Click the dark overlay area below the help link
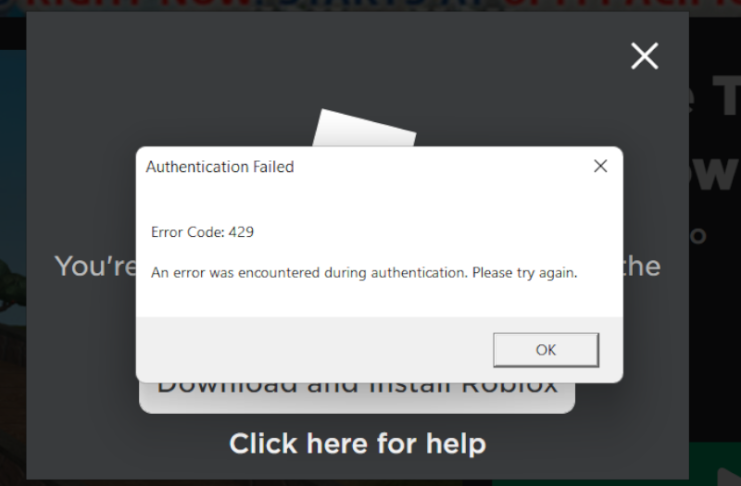The height and width of the screenshot is (486, 741). click(x=357, y=469)
